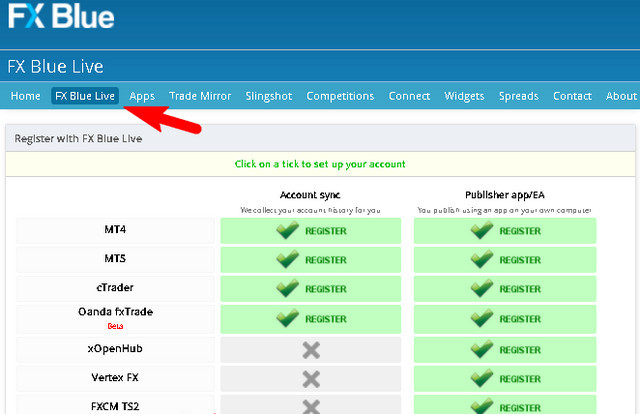The image size is (640, 414).
Task: Select the FX Blue Live tab
Action: pyautogui.click(x=85, y=96)
